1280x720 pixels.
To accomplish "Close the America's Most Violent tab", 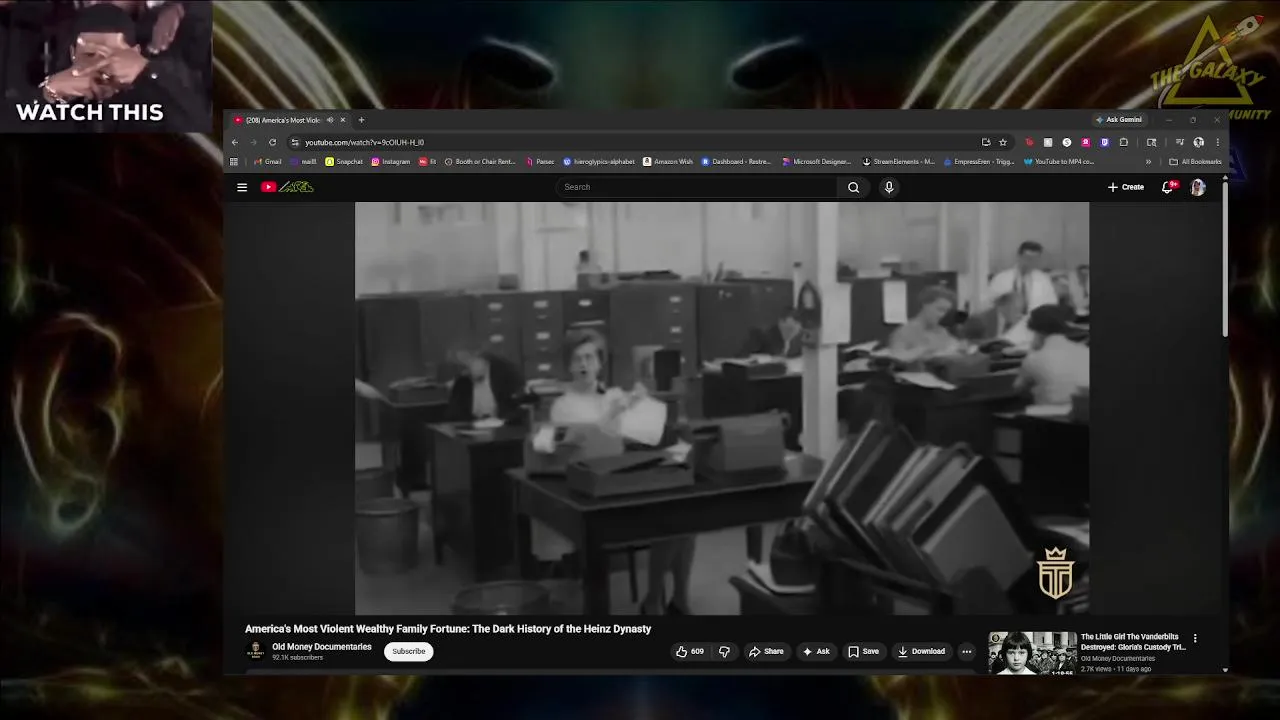I will (x=342, y=120).
